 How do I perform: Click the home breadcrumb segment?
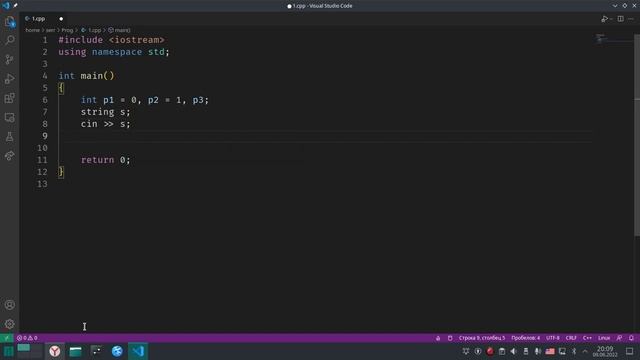32,30
